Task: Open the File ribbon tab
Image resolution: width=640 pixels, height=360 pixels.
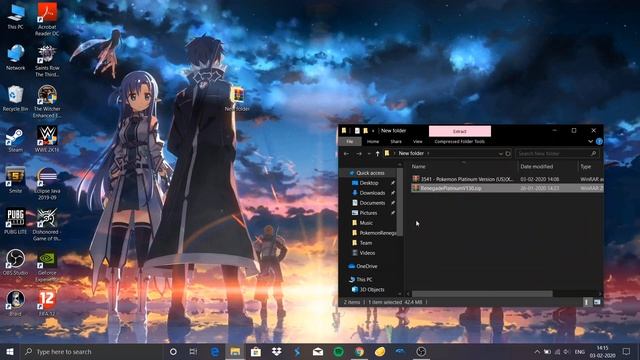Action: coord(350,142)
